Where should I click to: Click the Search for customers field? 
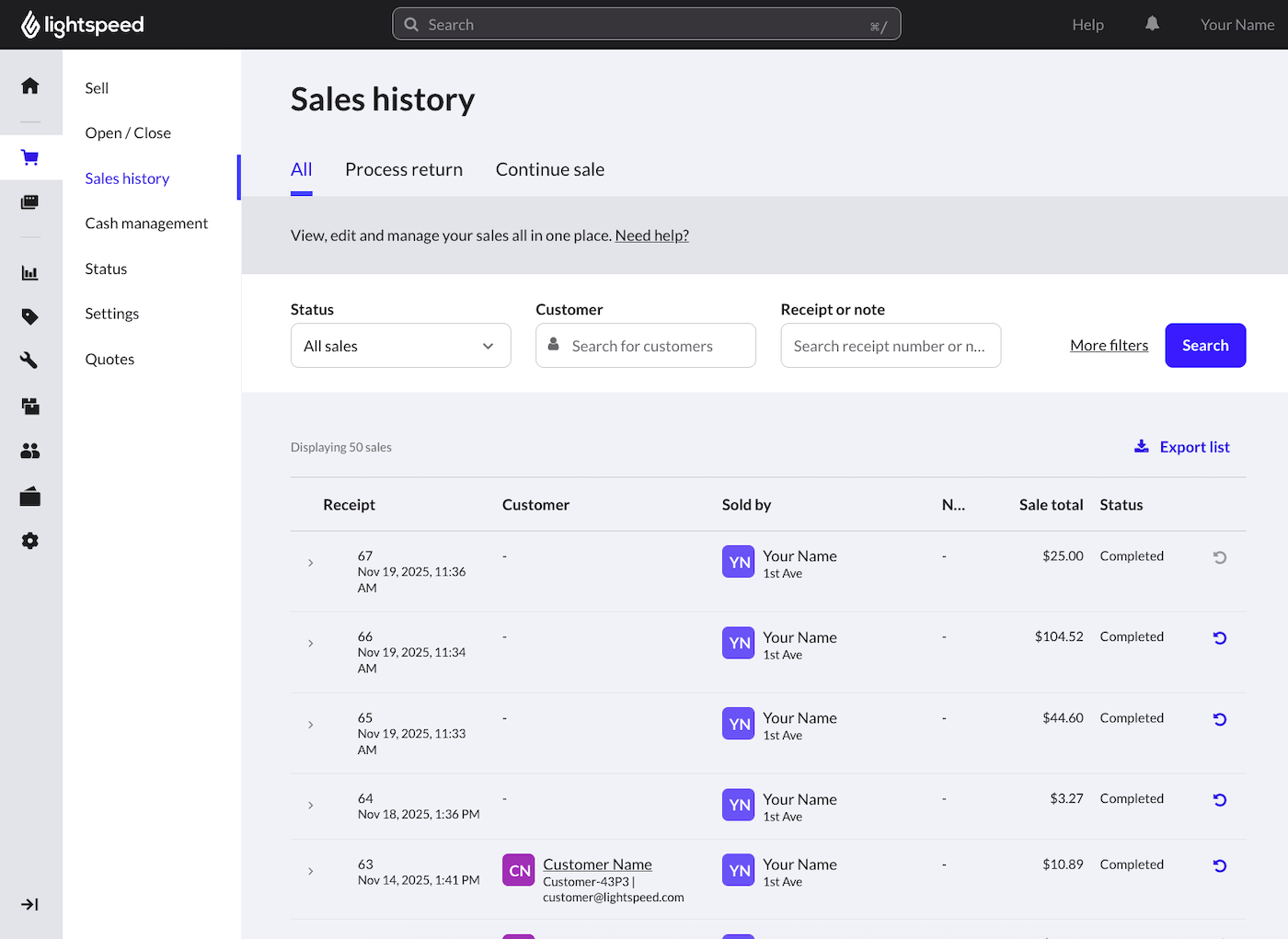tap(657, 346)
